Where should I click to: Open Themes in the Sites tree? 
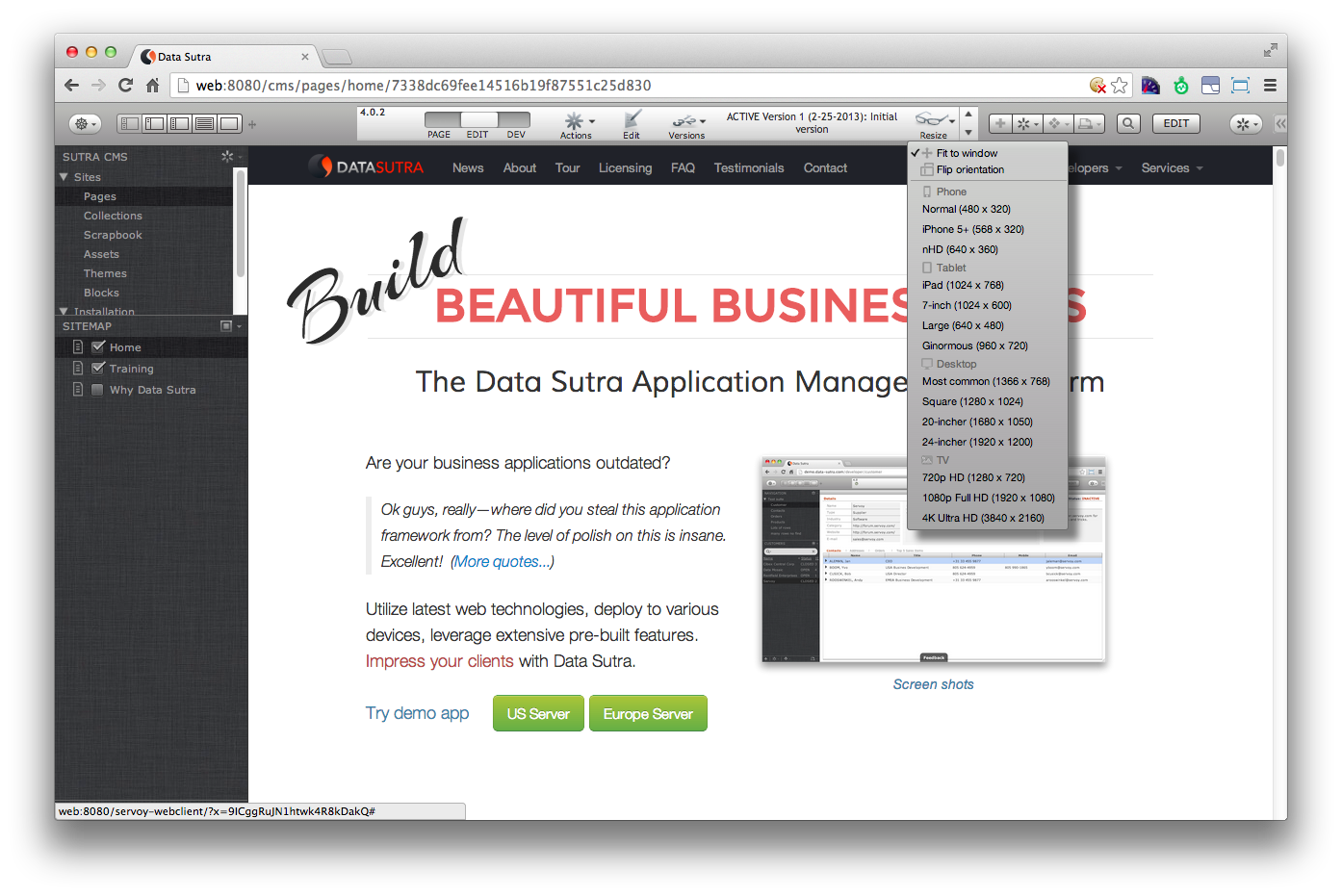(105, 273)
